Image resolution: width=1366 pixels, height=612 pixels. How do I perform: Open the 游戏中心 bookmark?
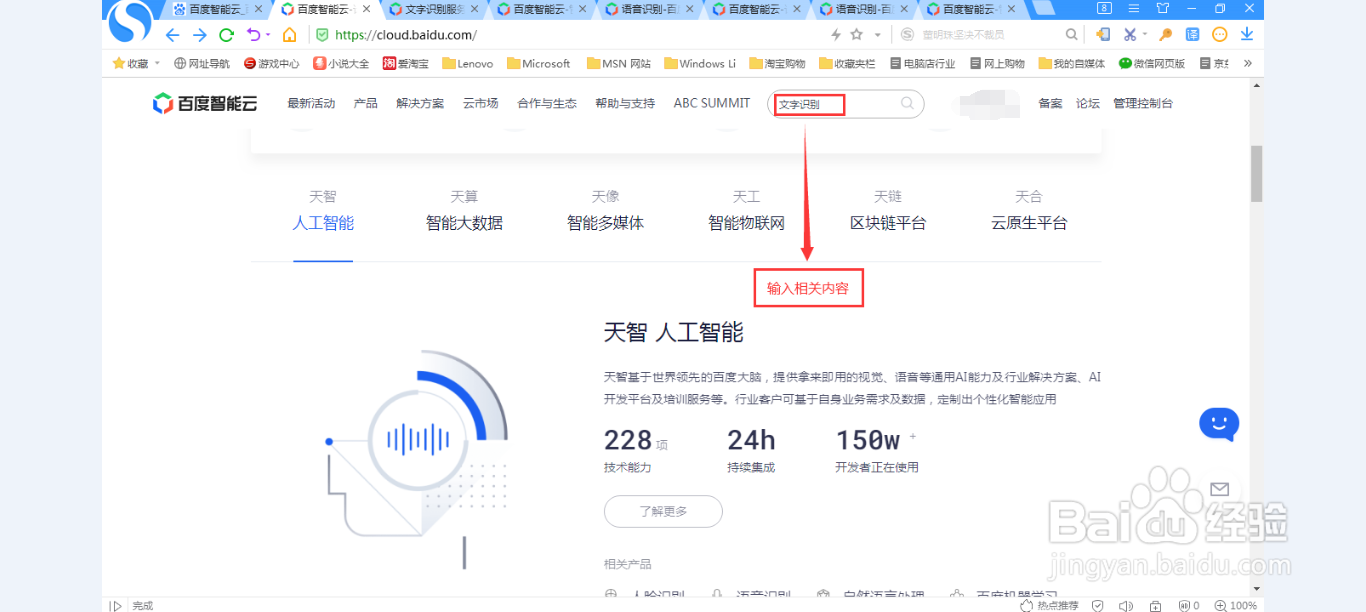pyautogui.click(x=271, y=63)
